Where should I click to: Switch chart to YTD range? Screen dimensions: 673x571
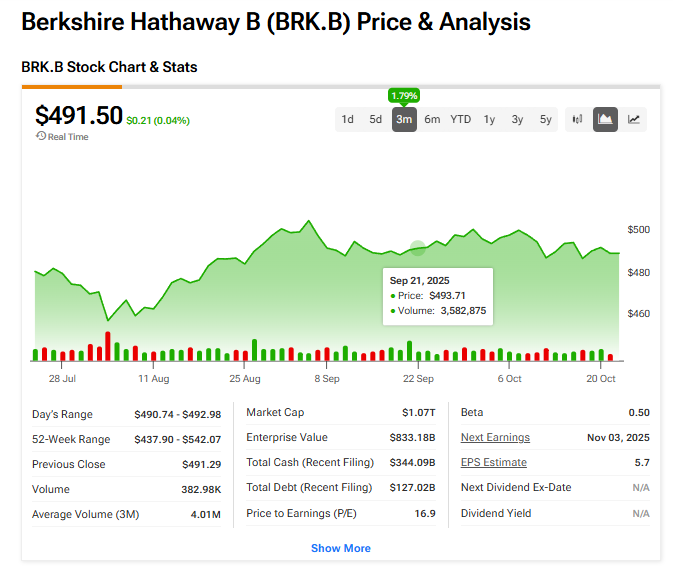point(460,119)
